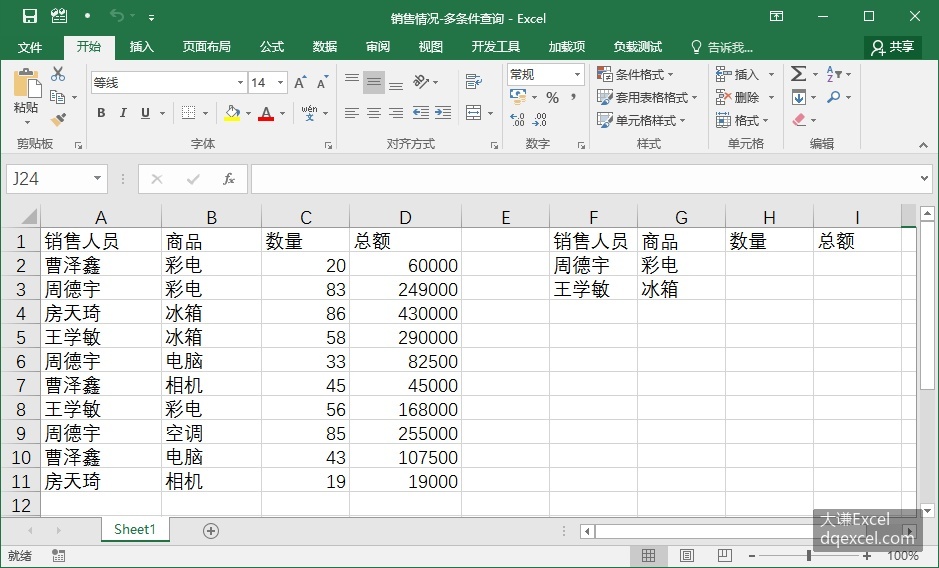Toggle align text left
Screen dimensions: 939x568
point(352,113)
